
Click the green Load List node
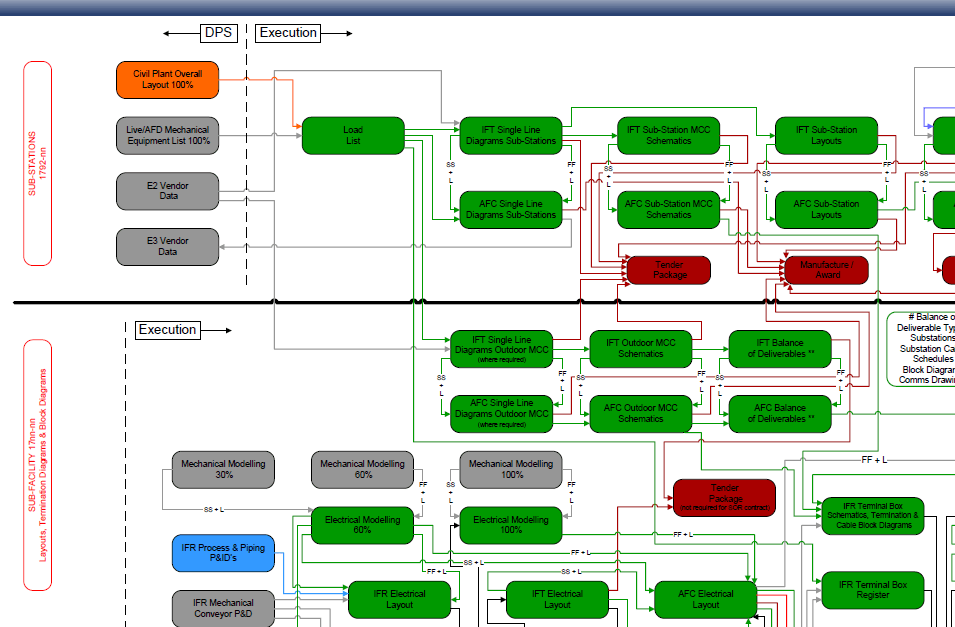(x=352, y=136)
